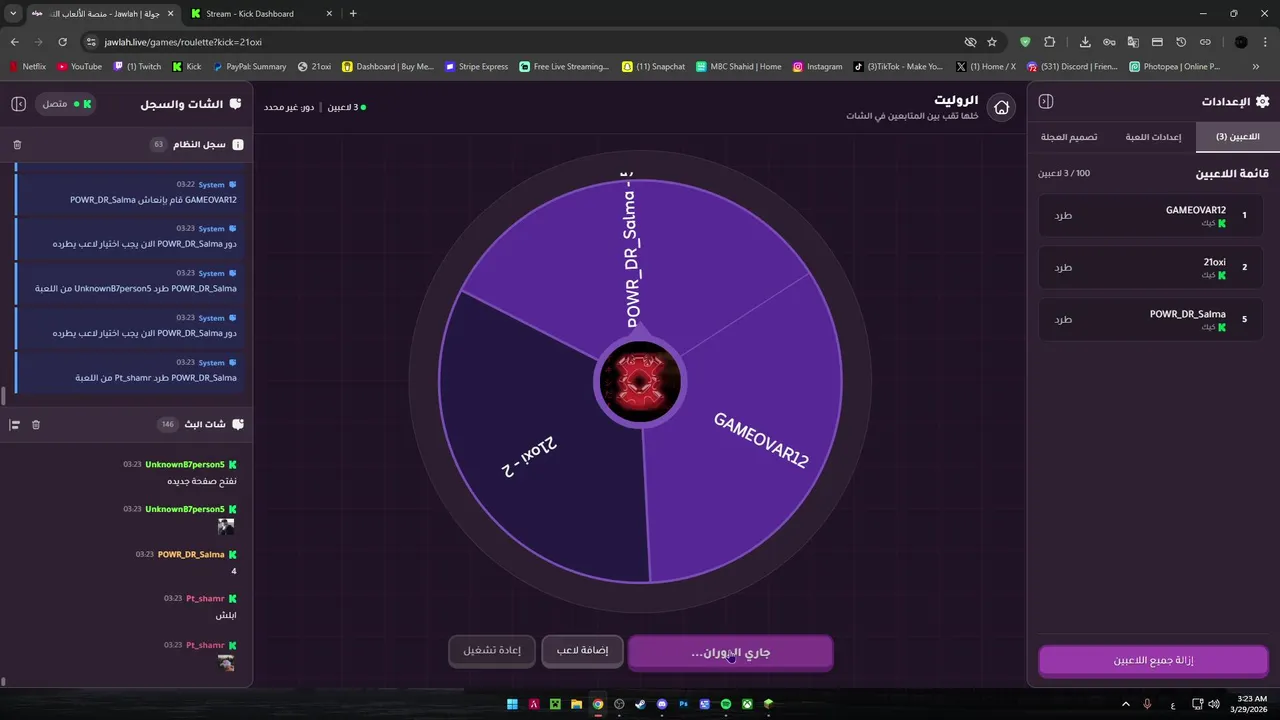The width and height of the screenshot is (1280, 720).
Task: Open browser profile avatar
Action: pos(1241,42)
